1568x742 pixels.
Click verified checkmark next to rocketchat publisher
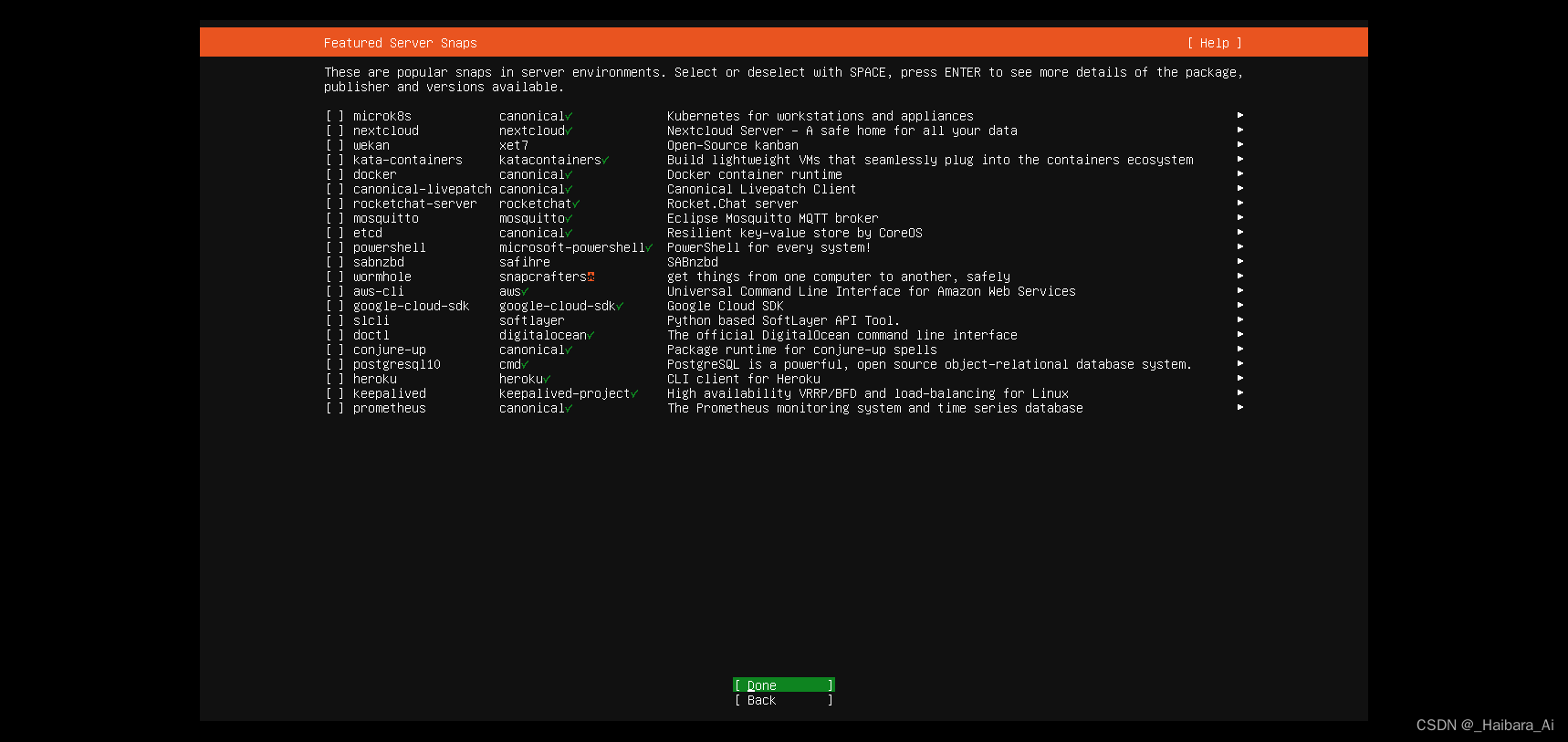click(576, 204)
